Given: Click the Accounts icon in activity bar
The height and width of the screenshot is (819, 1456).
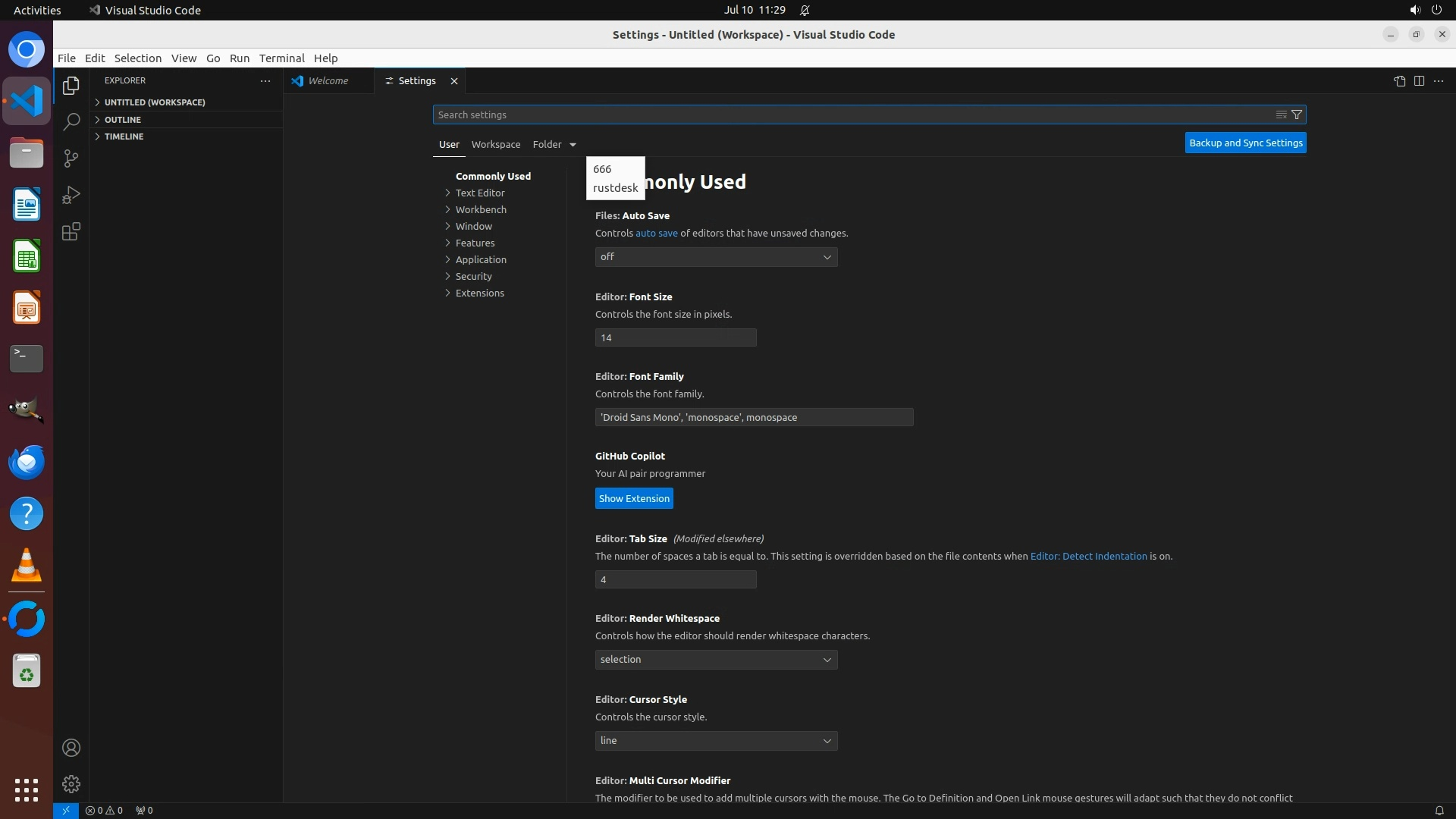Looking at the screenshot, I should (71, 748).
